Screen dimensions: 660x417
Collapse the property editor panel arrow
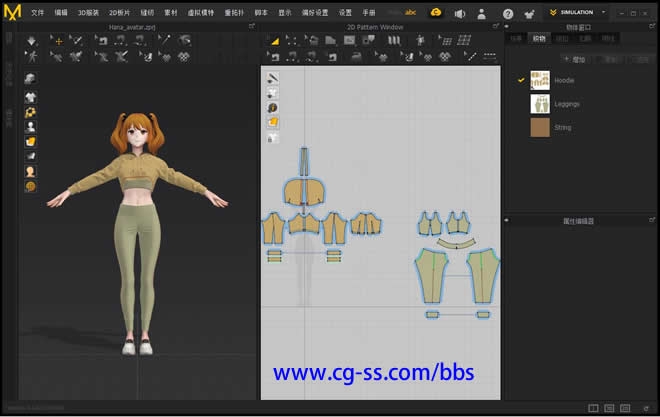point(506,220)
